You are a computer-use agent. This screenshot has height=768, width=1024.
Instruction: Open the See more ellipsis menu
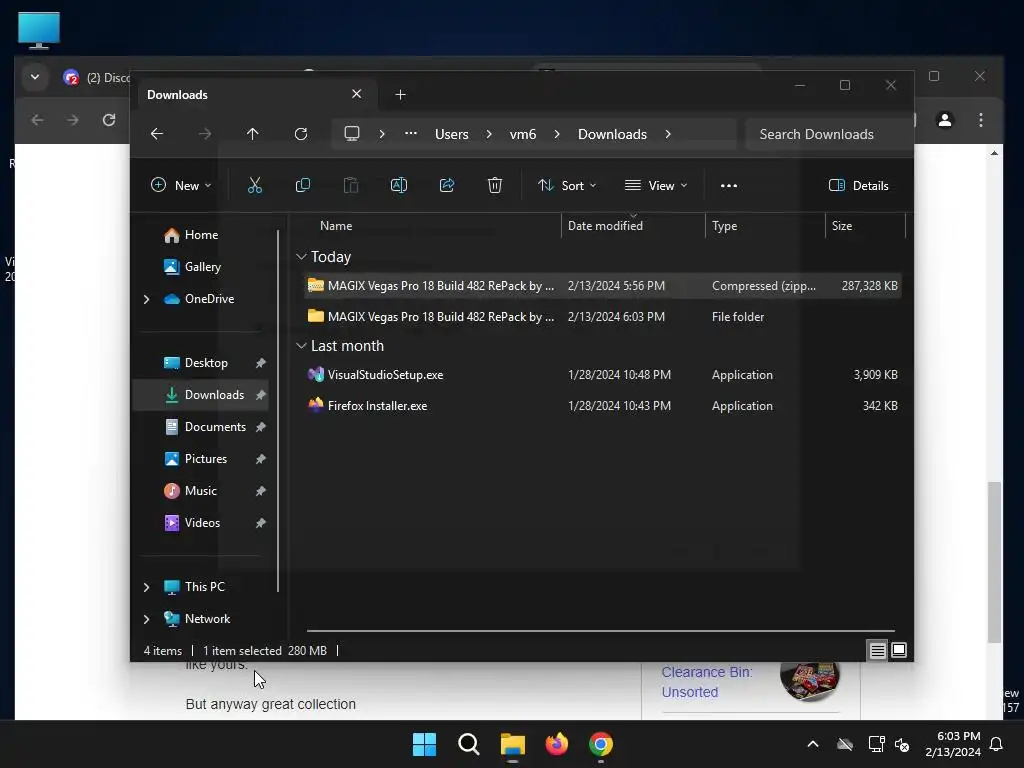point(729,185)
